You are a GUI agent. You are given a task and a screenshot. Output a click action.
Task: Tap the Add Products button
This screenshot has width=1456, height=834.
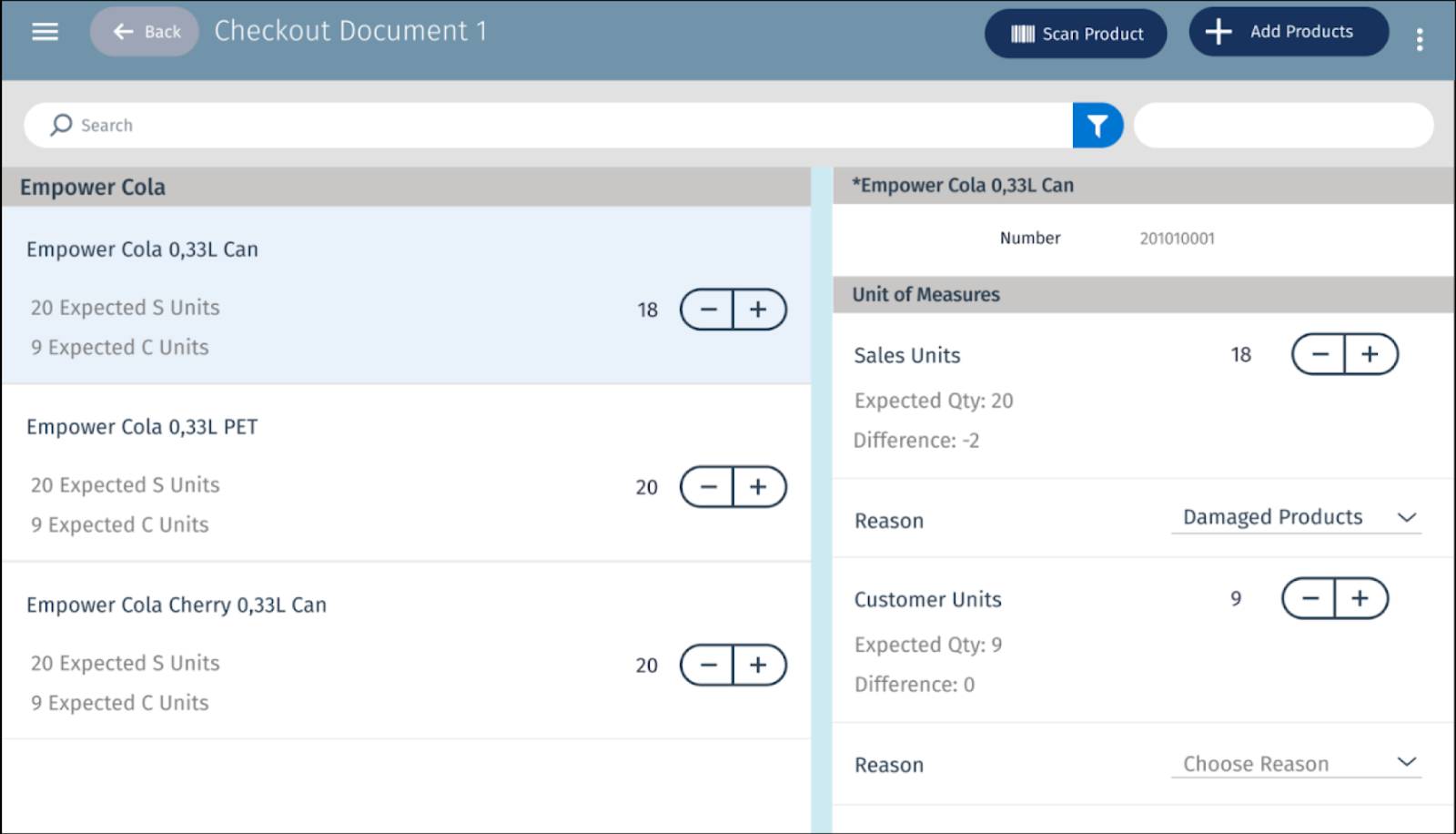[1289, 32]
